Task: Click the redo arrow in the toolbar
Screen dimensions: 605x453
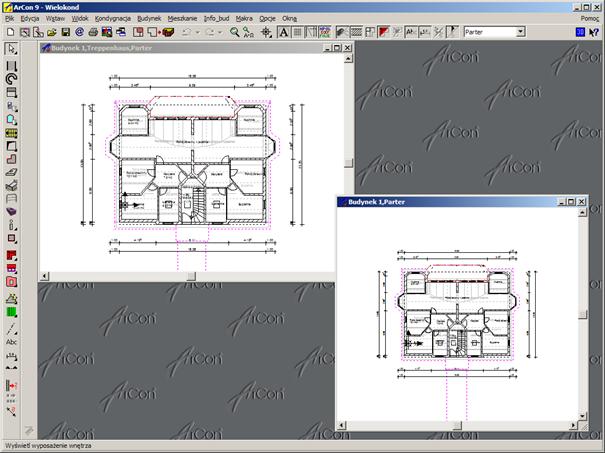Action: (210, 32)
